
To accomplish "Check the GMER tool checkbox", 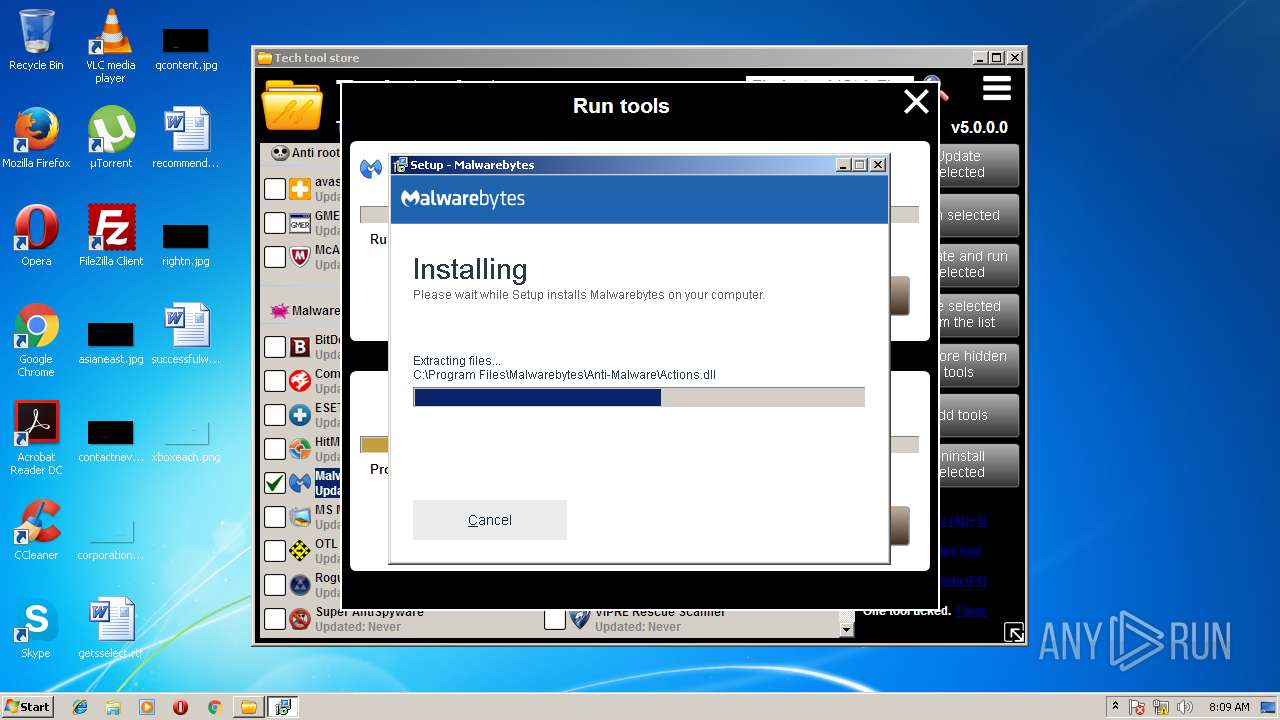I will (275, 223).
